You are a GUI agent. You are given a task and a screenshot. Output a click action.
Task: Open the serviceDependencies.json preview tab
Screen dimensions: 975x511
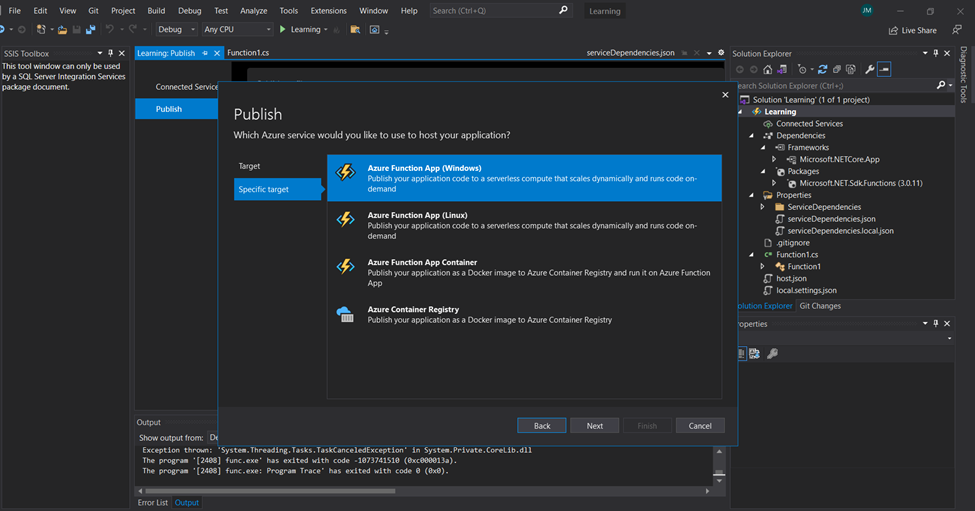click(x=630, y=53)
